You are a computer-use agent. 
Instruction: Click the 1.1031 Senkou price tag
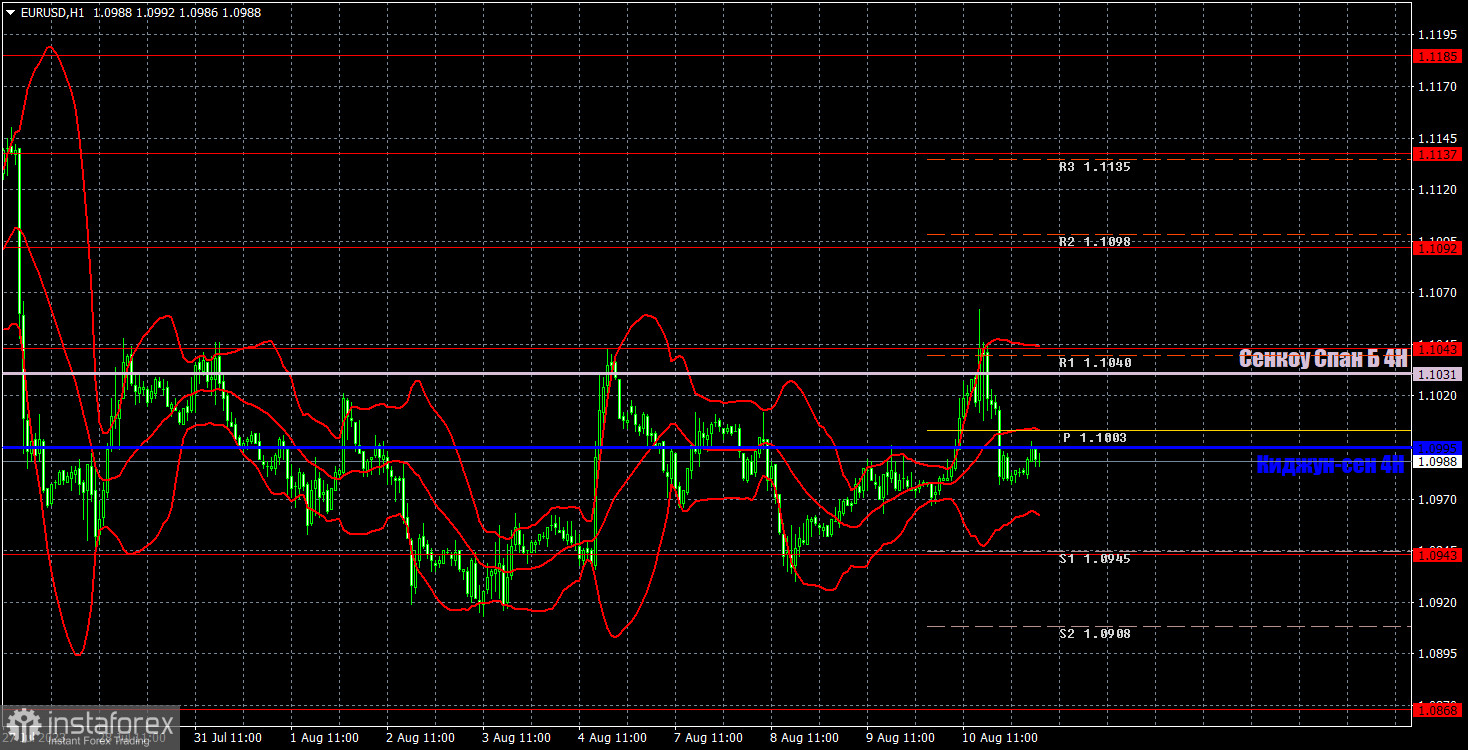pos(1438,373)
